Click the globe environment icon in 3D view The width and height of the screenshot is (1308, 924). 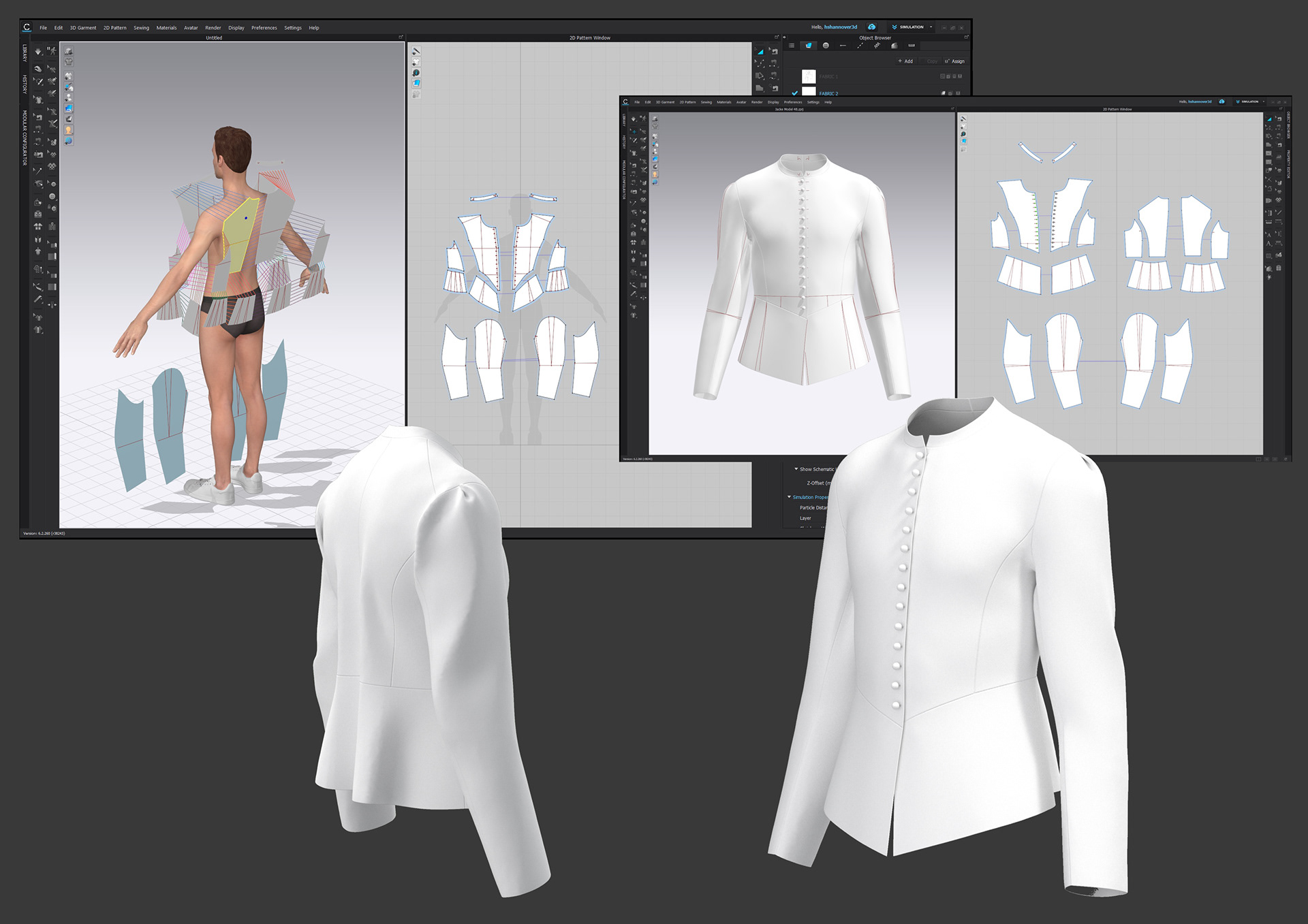click(69, 141)
